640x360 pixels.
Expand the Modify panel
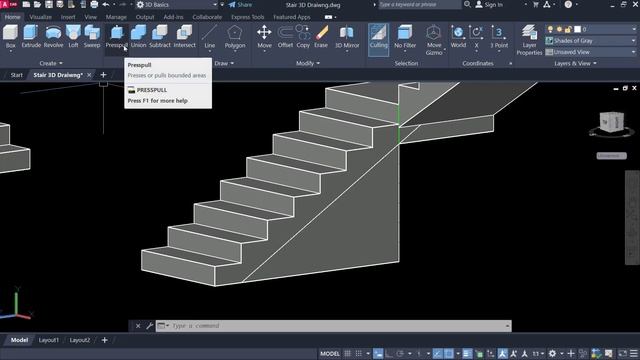coord(308,63)
